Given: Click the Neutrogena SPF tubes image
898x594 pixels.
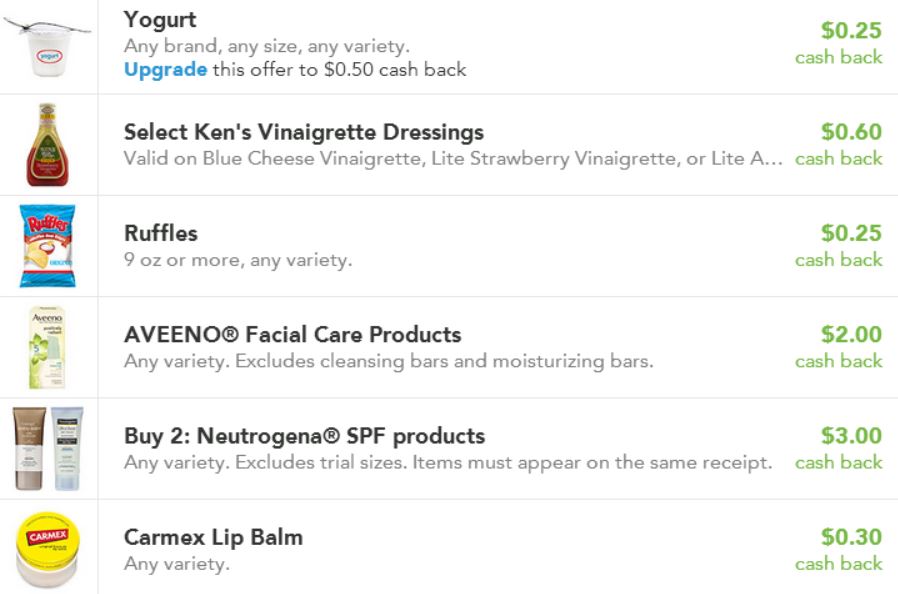Looking at the screenshot, I should tap(47, 449).
